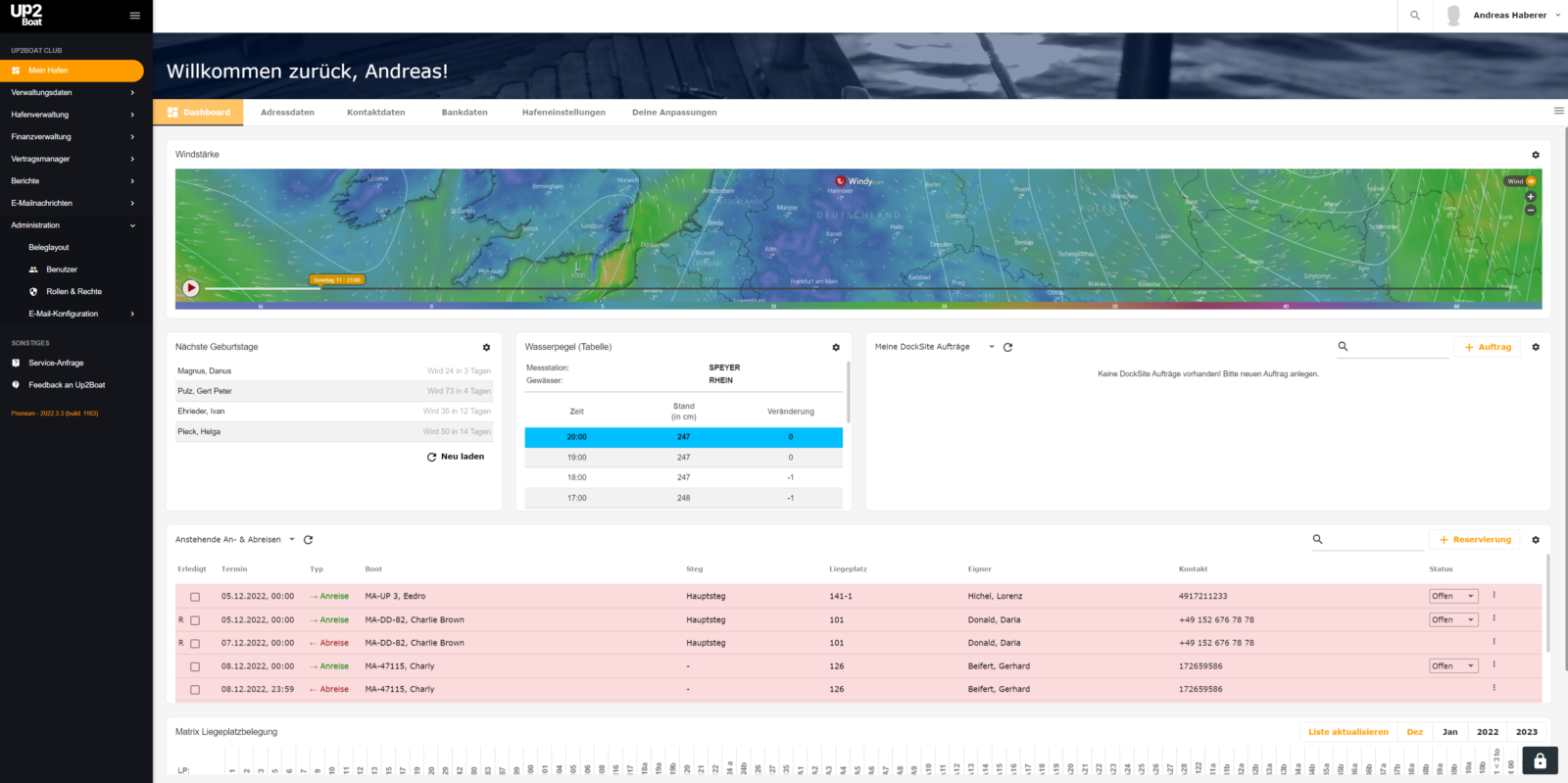
Task: Open Anstehende An- & Abreisen dropdown arrow
Action: (292, 540)
